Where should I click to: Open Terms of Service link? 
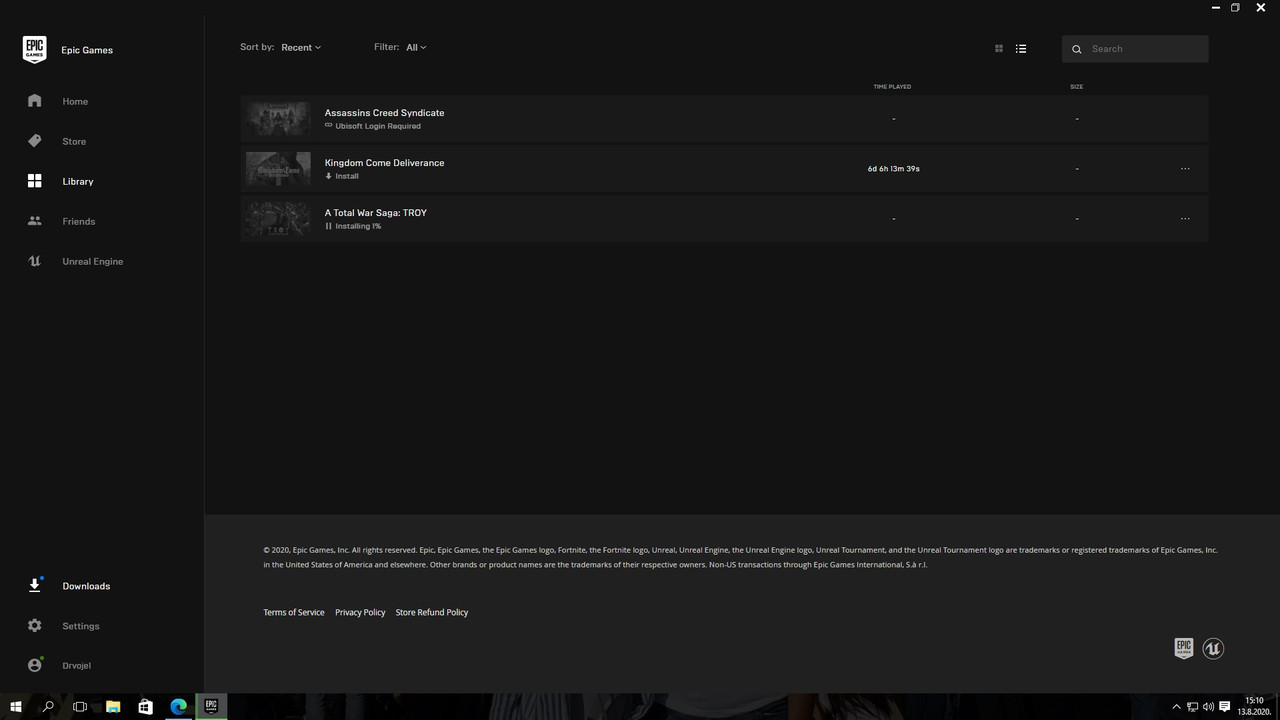click(294, 612)
